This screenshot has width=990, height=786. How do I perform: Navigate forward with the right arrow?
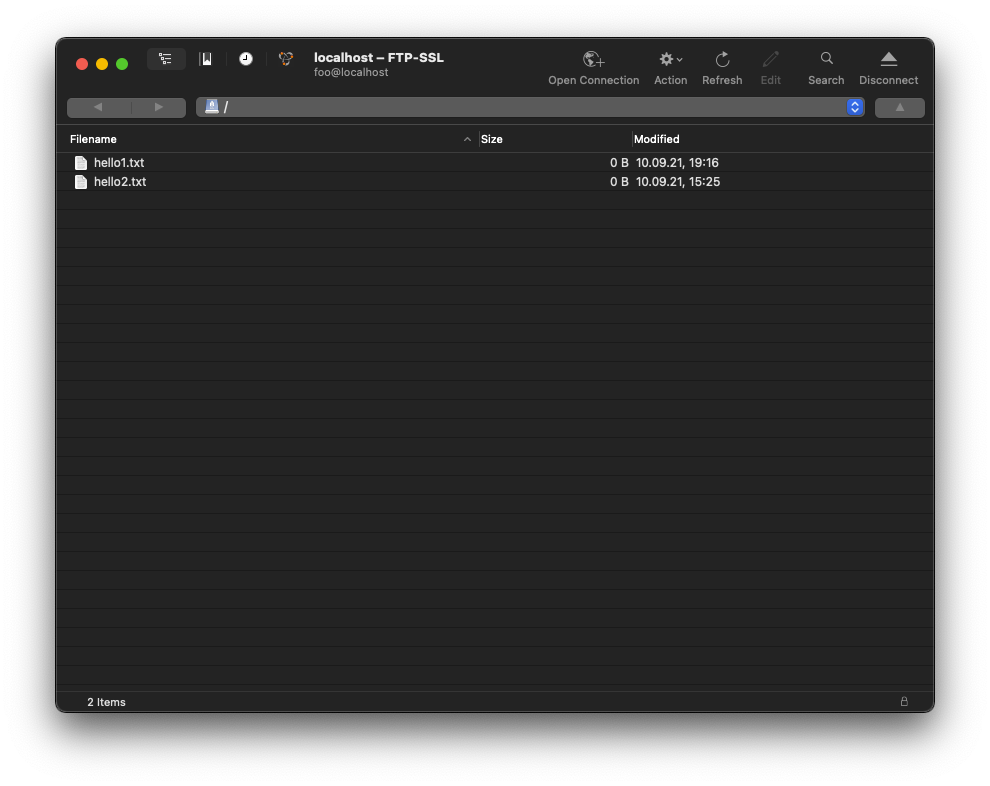158,107
